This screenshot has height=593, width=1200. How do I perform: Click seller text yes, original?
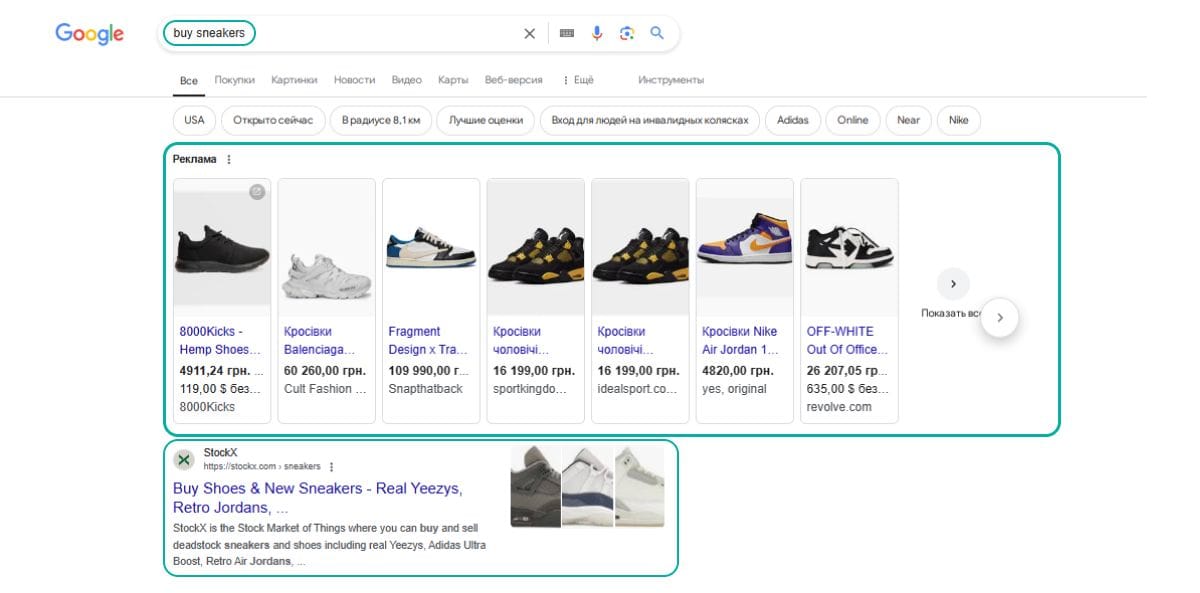[x=734, y=388]
